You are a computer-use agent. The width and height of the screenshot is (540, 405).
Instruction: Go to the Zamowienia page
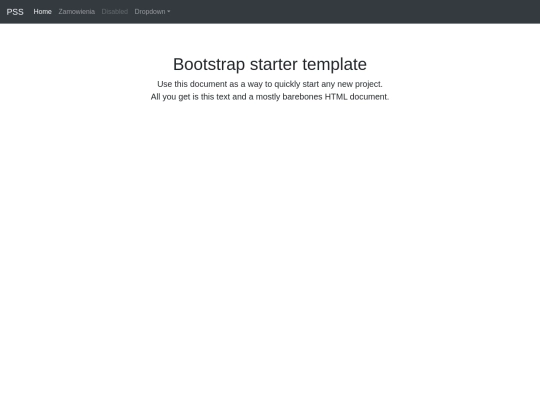pyautogui.click(x=76, y=12)
